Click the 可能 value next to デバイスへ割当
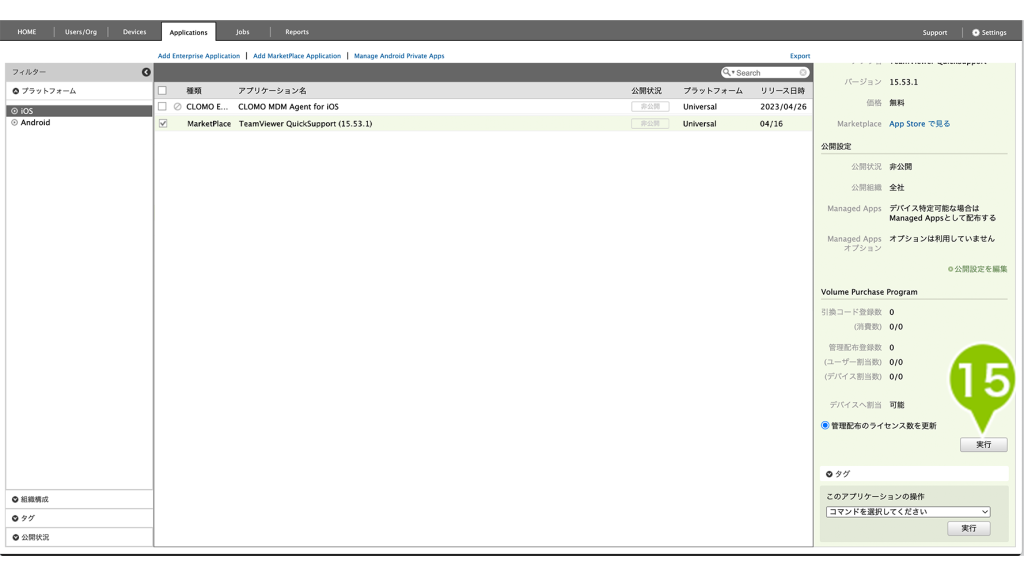Viewport: 1024px width, 576px height. pyautogui.click(x=897, y=405)
